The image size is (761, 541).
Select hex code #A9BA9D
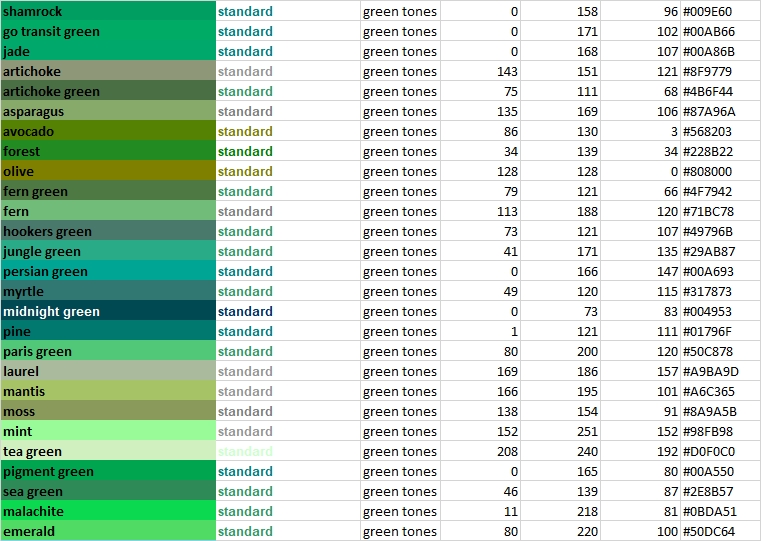coord(711,372)
